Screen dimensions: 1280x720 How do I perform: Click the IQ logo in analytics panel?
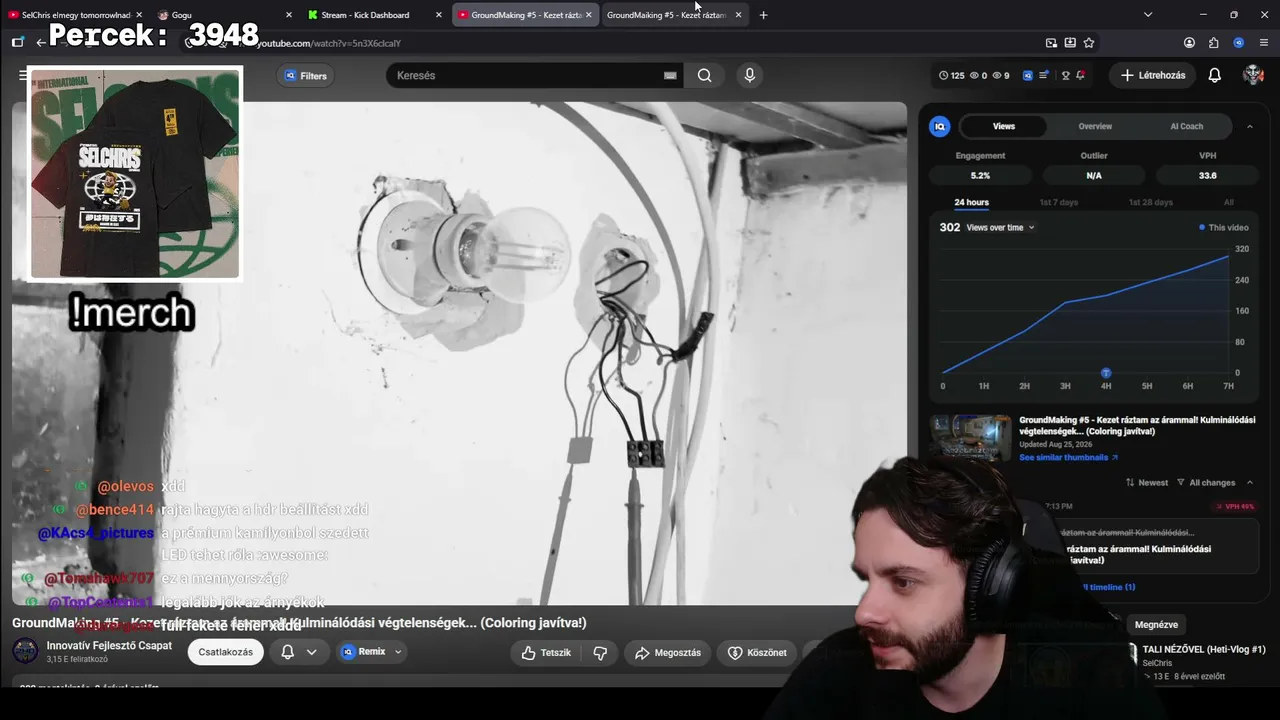(x=940, y=126)
